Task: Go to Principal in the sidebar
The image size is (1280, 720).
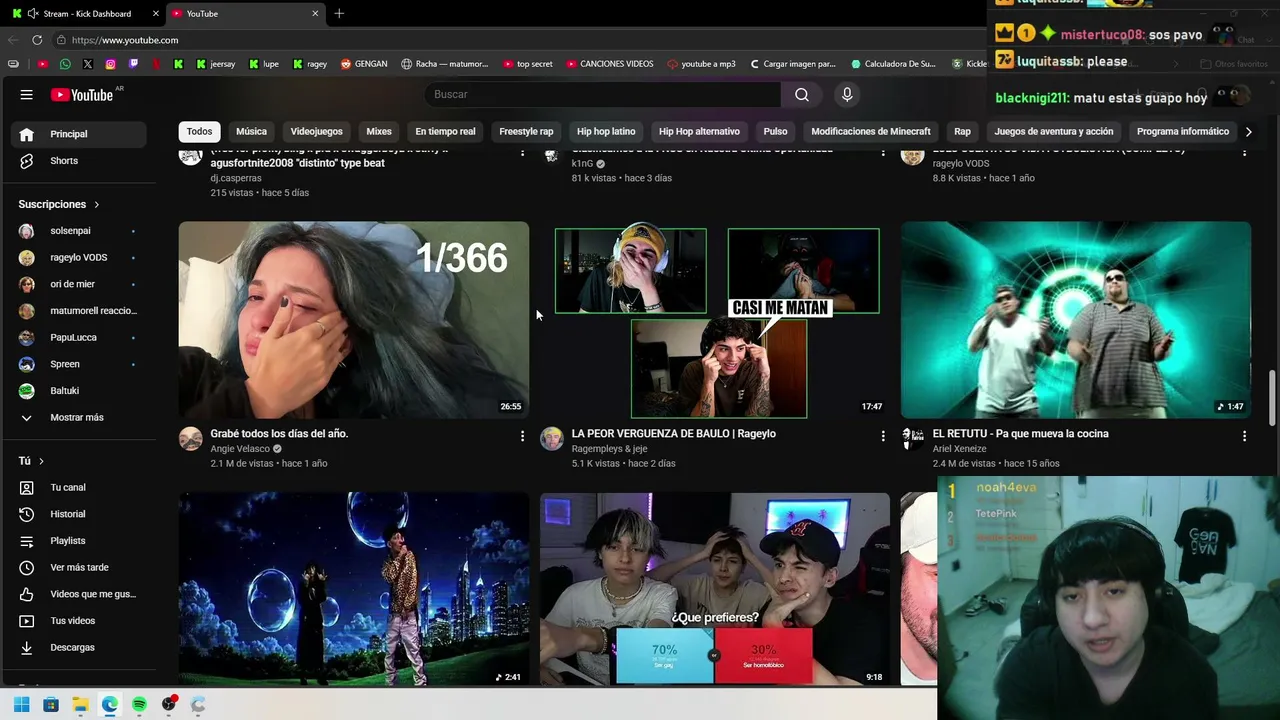Action: (x=80, y=134)
